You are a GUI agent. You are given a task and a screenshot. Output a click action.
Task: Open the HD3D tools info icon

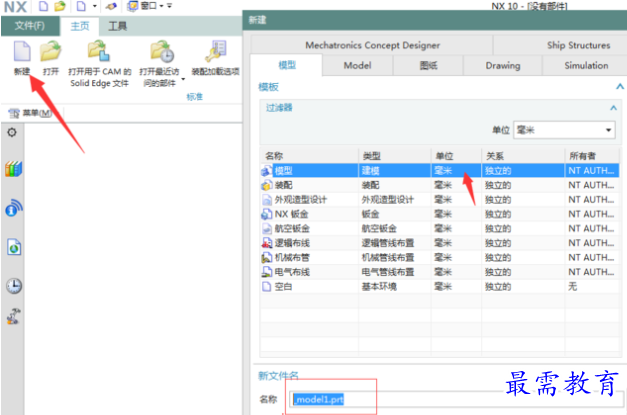(14, 208)
